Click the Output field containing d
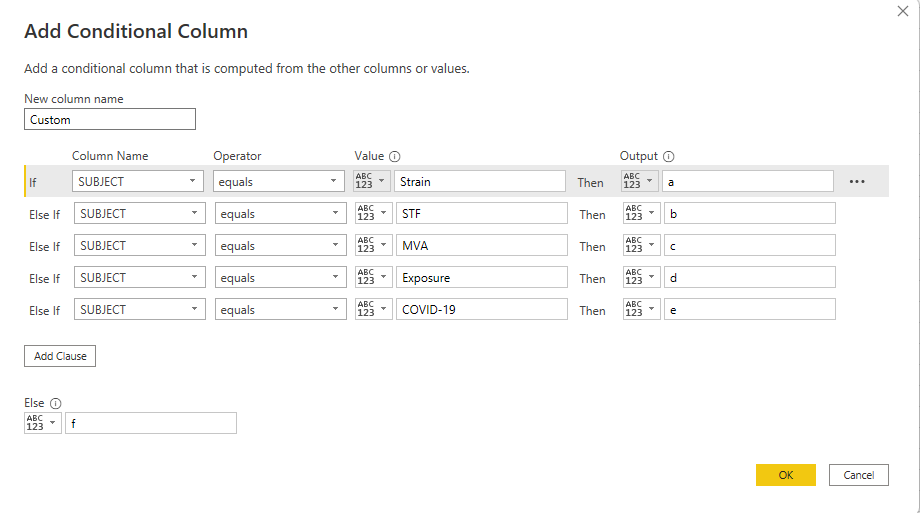Image resolution: width=920 pixels, height=513 pixels. [750, 277]
